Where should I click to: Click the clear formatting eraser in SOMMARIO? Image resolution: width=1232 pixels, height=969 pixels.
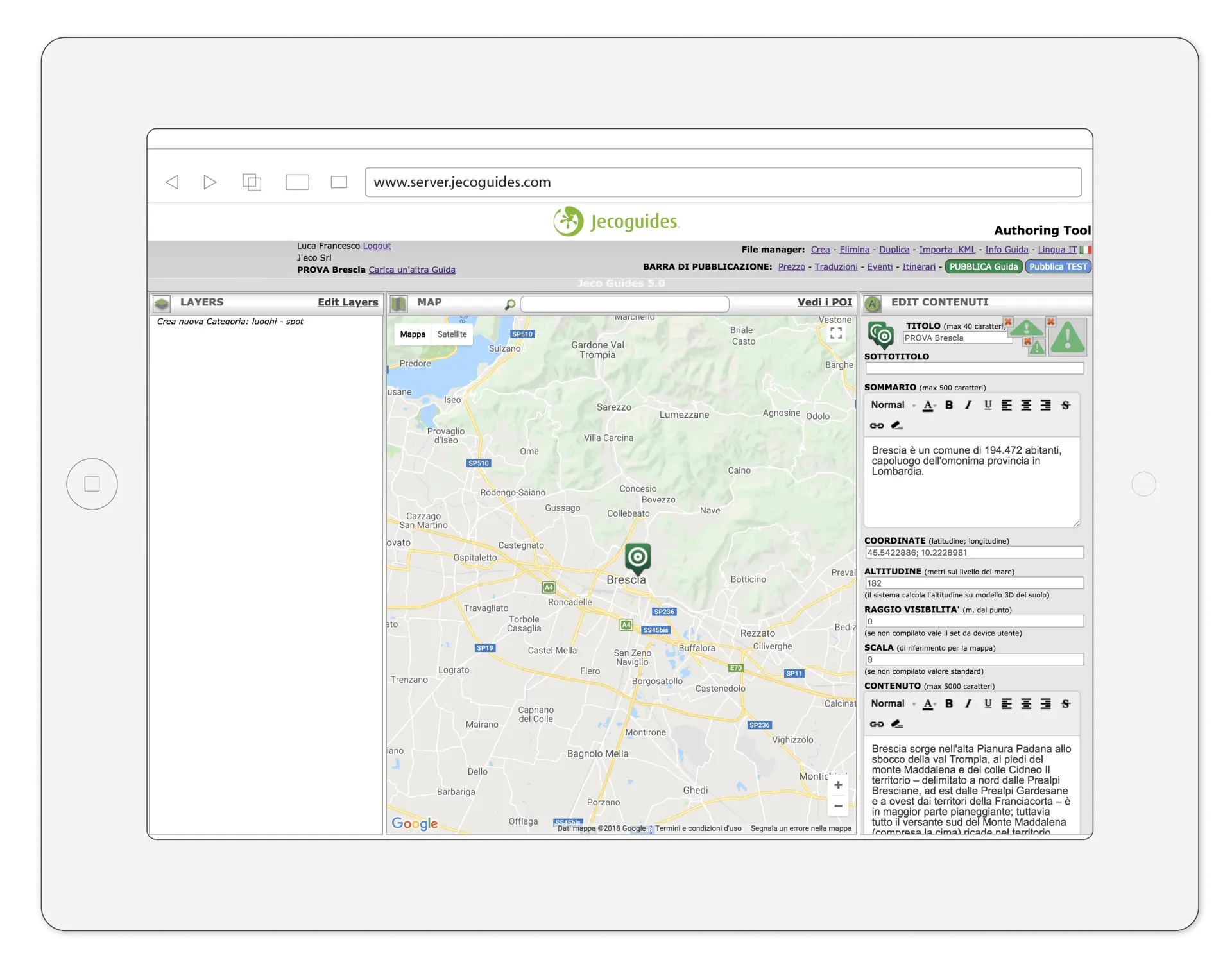pos(897,425)
